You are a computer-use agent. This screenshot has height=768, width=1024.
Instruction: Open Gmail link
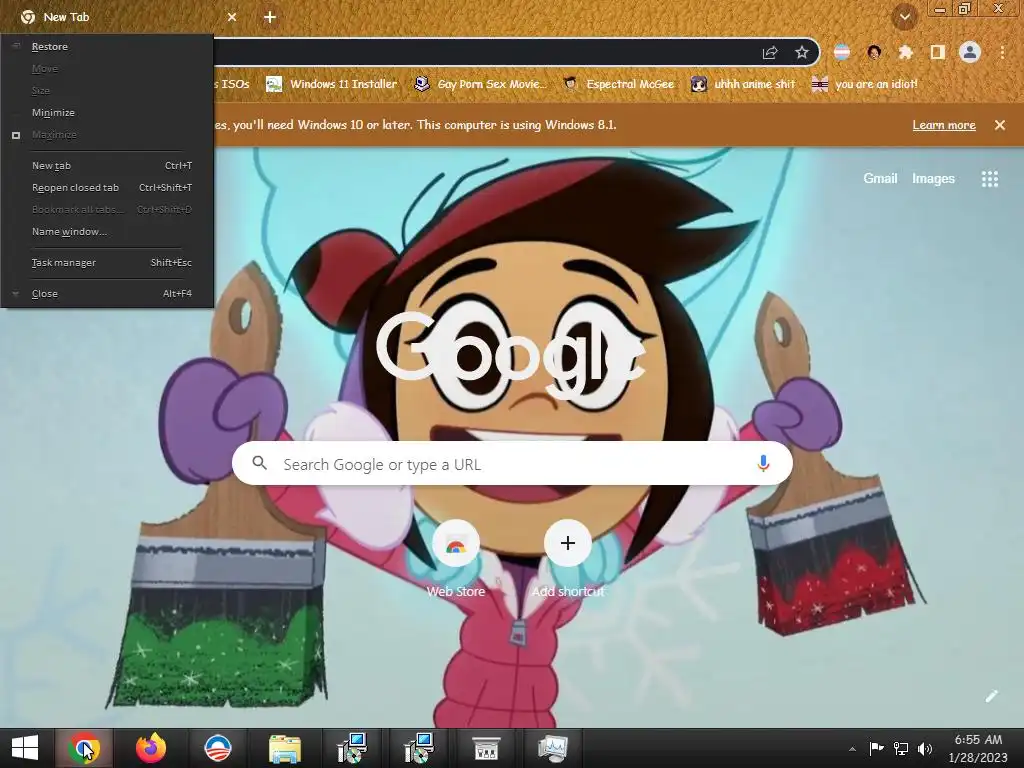[880, 178]
